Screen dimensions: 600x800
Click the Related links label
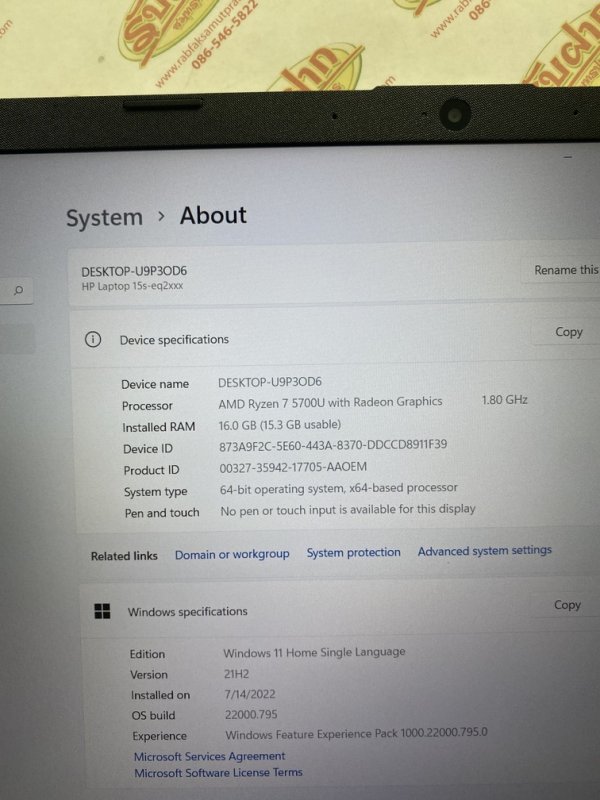click(x=124, y=556)
